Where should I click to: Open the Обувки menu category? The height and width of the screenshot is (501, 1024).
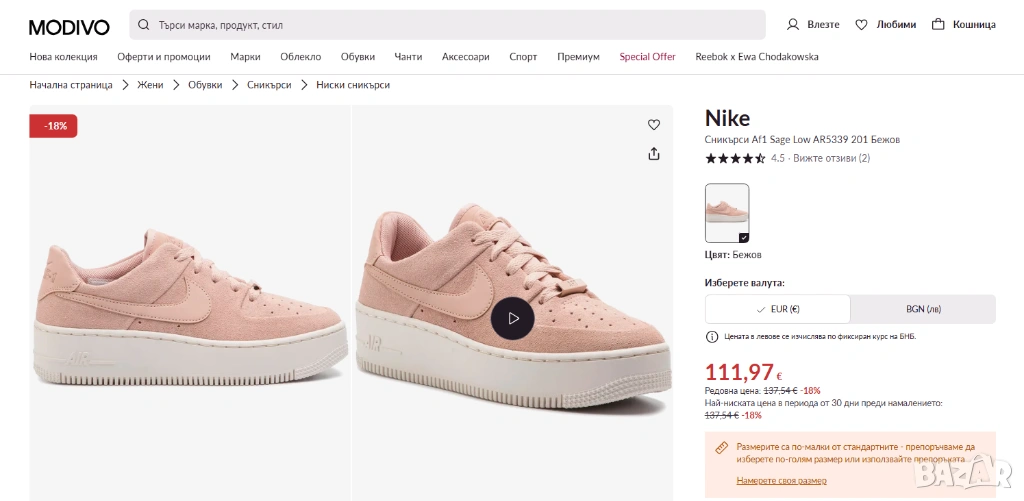click(x=358, y=57)
